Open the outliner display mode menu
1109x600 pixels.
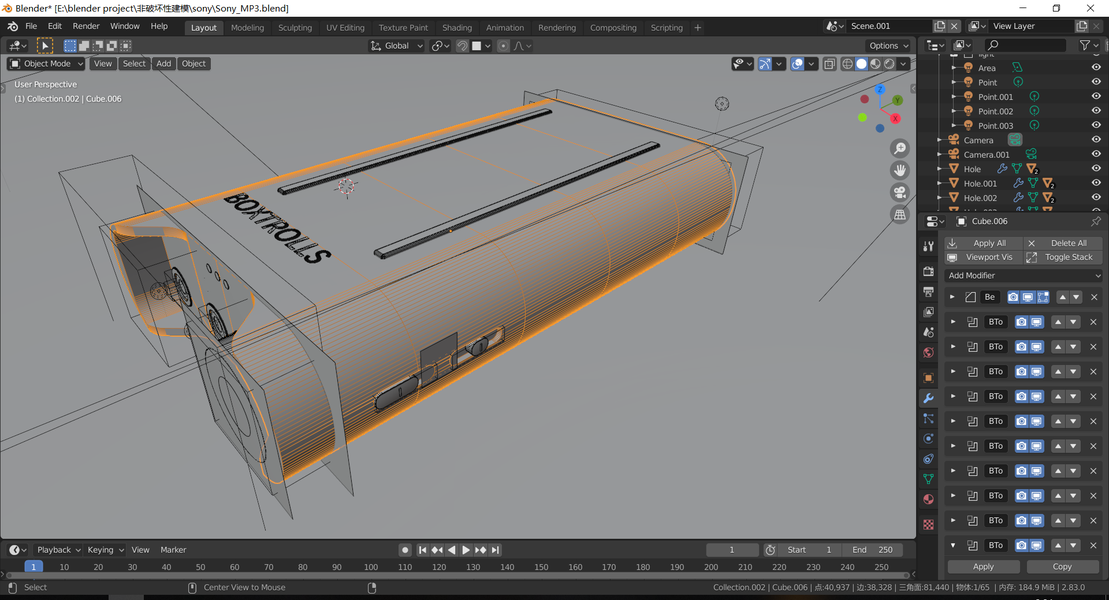point(936,45)
